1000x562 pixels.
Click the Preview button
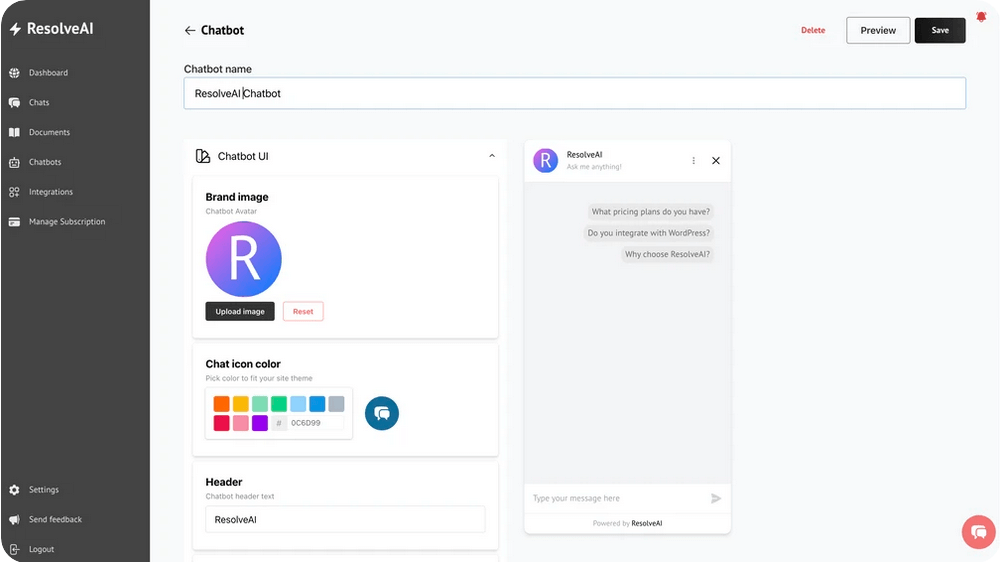(x=878, y=30)
